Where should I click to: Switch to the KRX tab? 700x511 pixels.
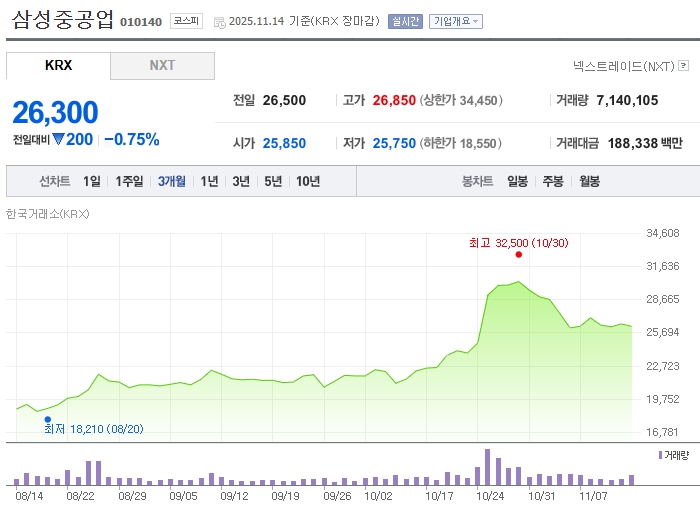point(58,66)
